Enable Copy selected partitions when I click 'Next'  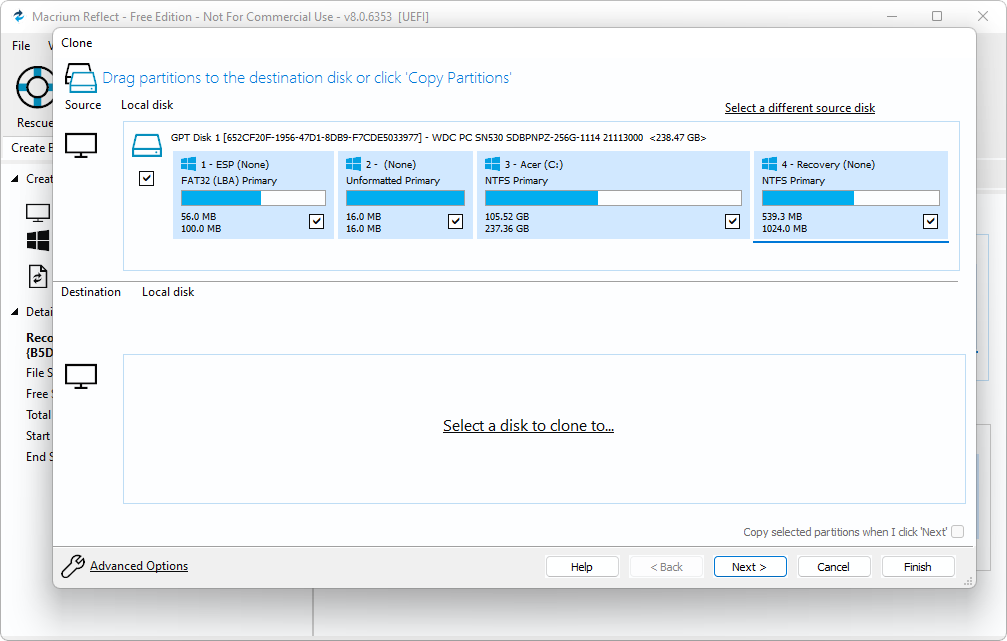pos(957,531)
